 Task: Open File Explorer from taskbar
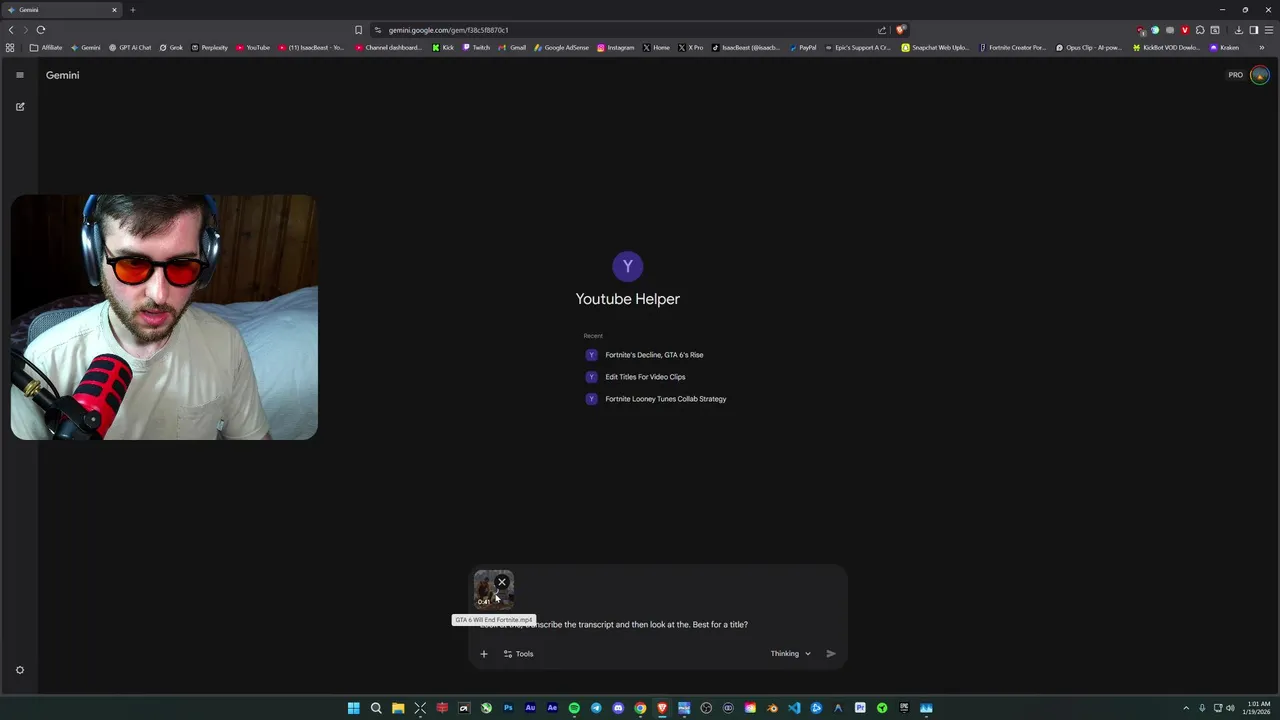(398, 708)
